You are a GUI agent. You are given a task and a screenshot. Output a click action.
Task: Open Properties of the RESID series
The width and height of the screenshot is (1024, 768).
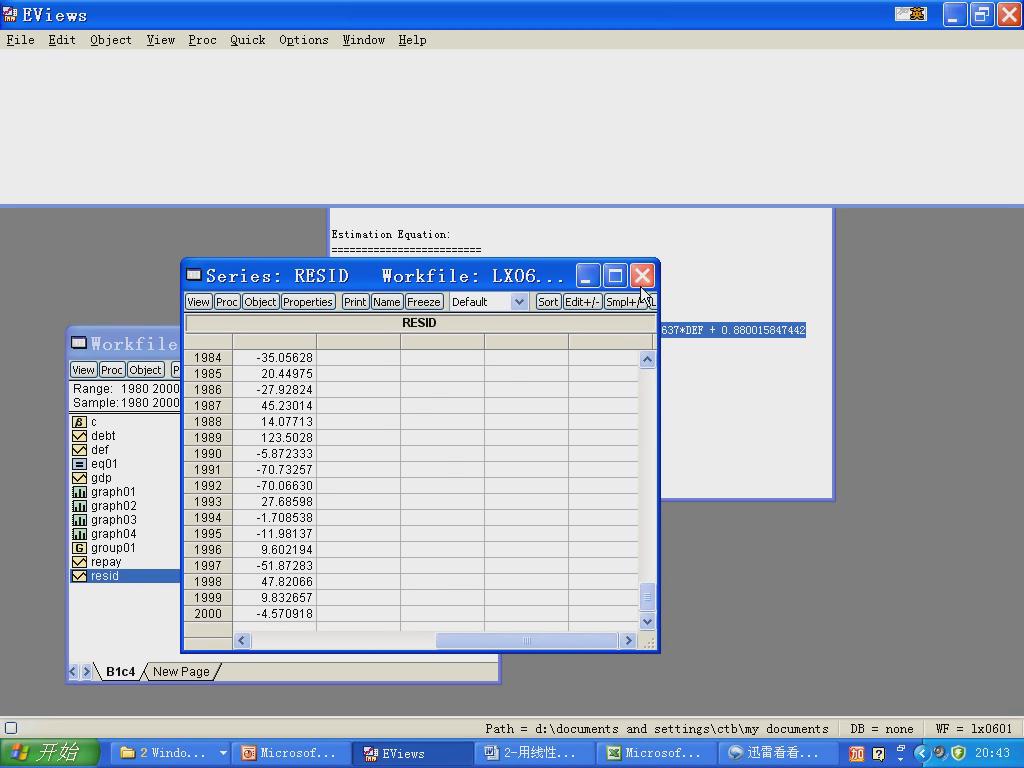308,302
